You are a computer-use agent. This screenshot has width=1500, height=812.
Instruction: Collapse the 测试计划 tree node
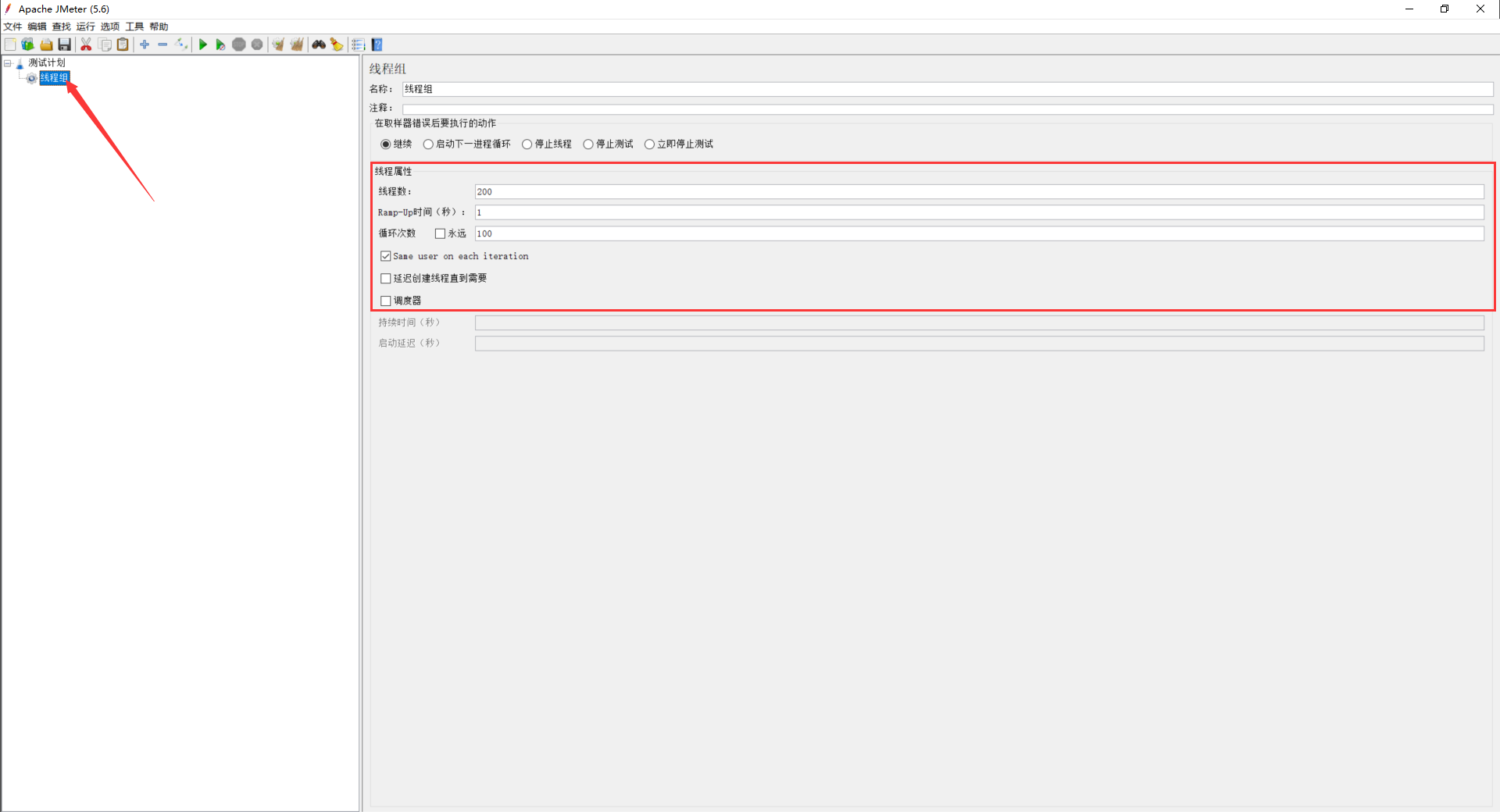click(x=8, y=63)
